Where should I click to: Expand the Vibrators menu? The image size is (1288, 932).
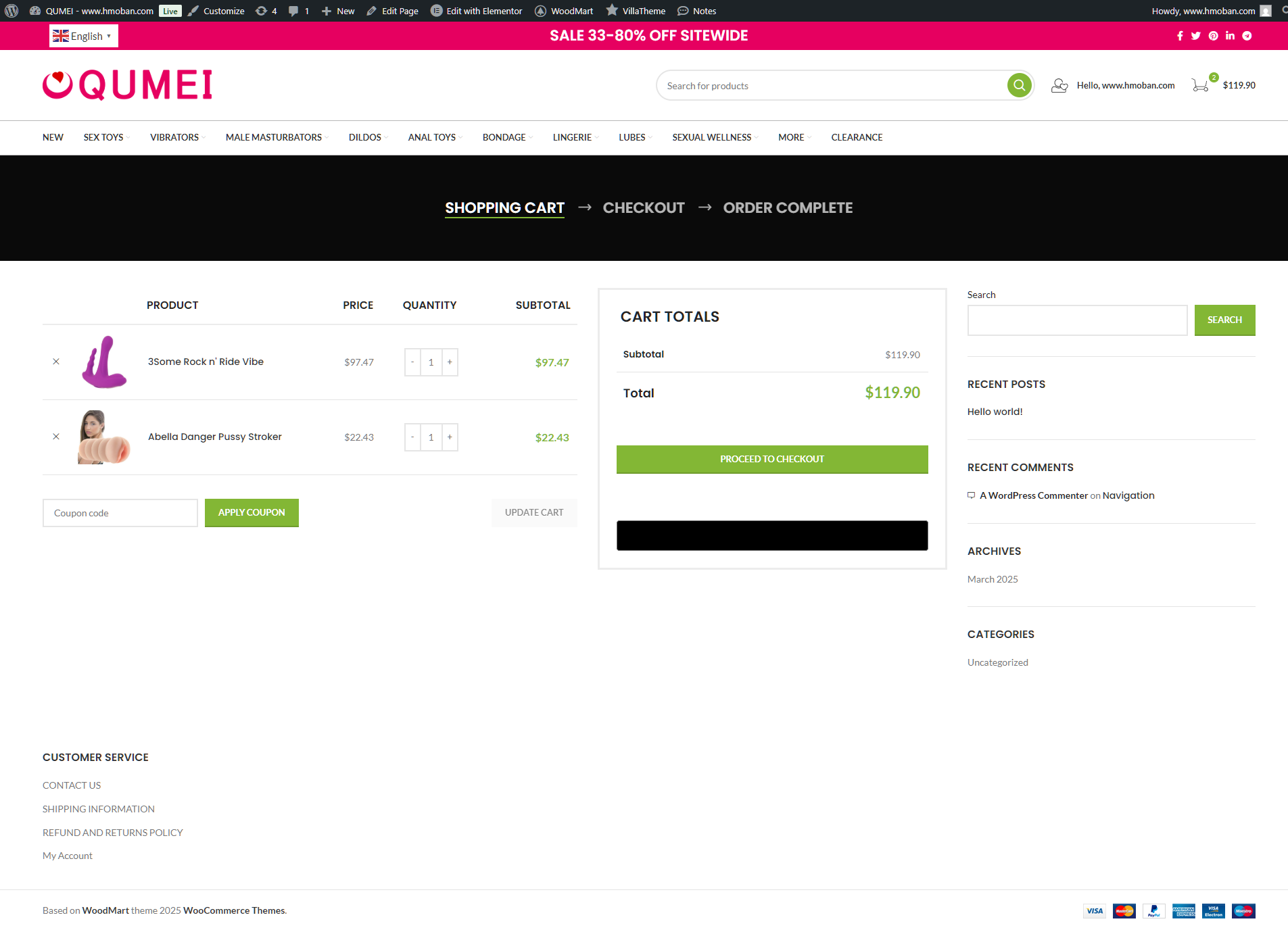coord(177,137)
